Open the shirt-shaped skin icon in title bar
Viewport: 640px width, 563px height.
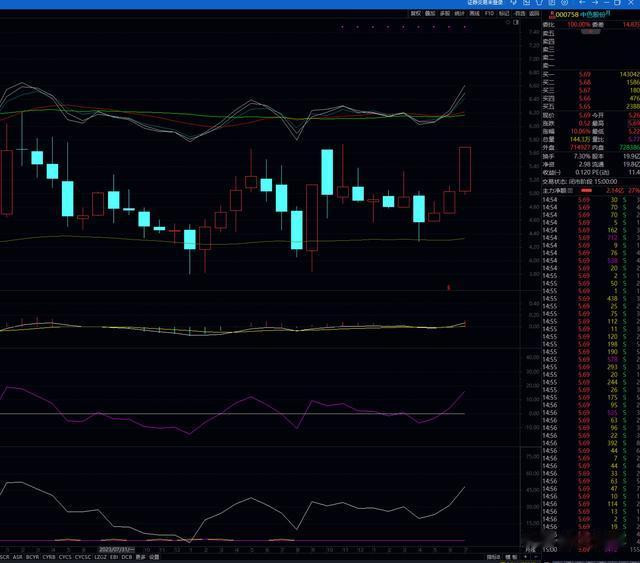tap(539, 2)
